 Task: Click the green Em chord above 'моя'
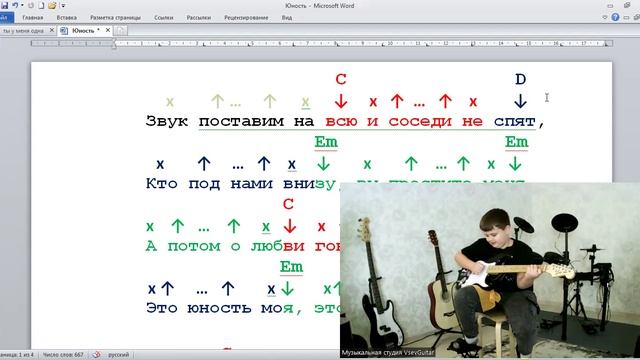point(291,267)
